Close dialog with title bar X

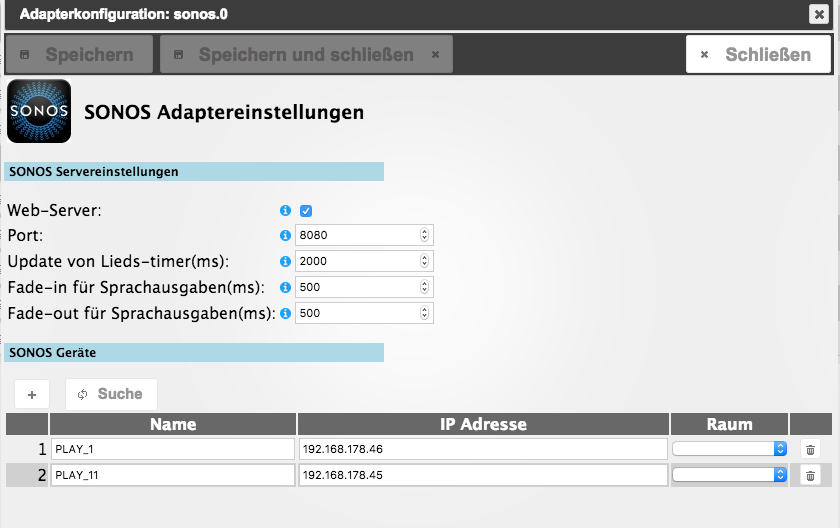tap(819, 14)
